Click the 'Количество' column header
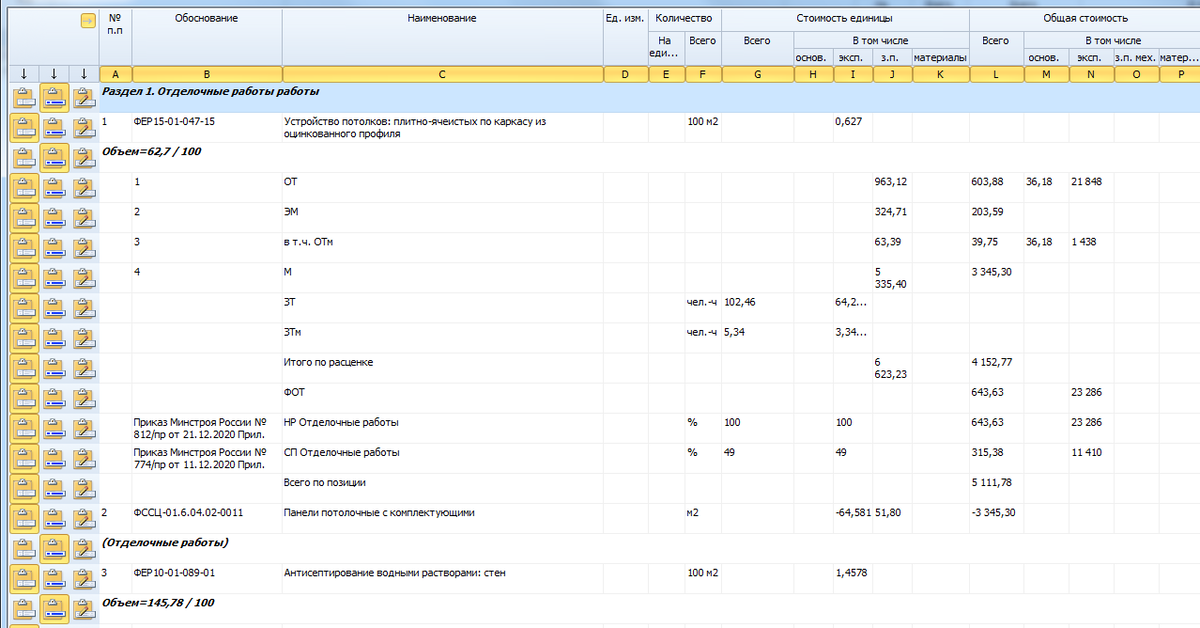1200x628 pixels. (x=684, y=18)
